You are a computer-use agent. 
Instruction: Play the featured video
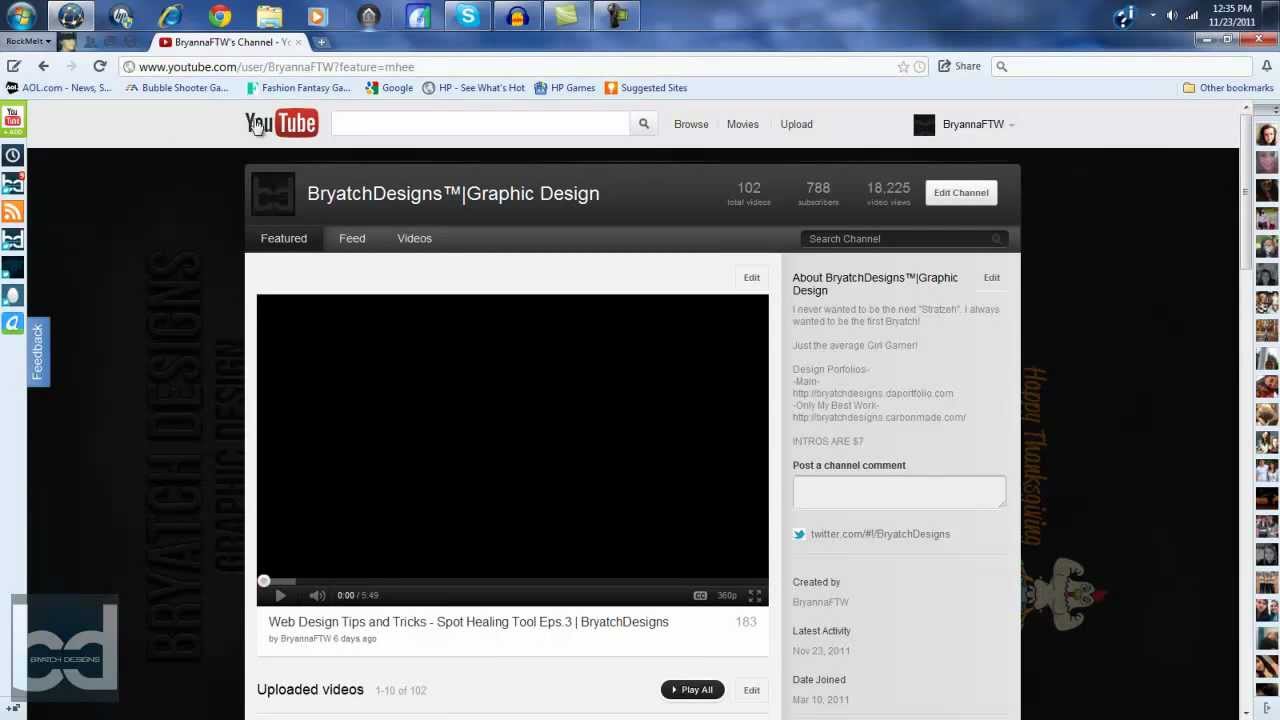pyautogui.click(x=280, y=595)
